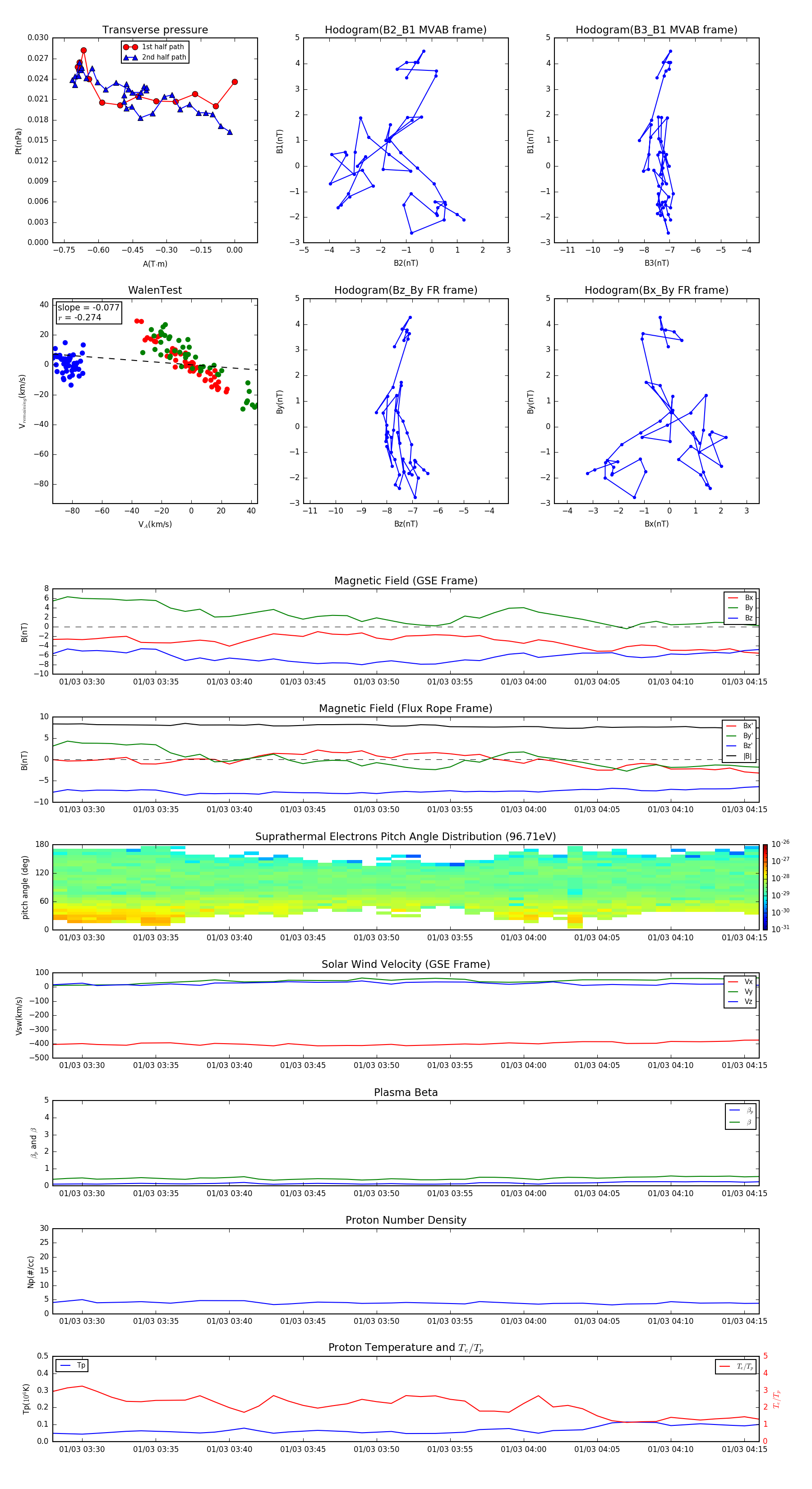Click the "V_remaining(km/s)" y-axis label
This screenshot has height=1489, width=812.
22,401
